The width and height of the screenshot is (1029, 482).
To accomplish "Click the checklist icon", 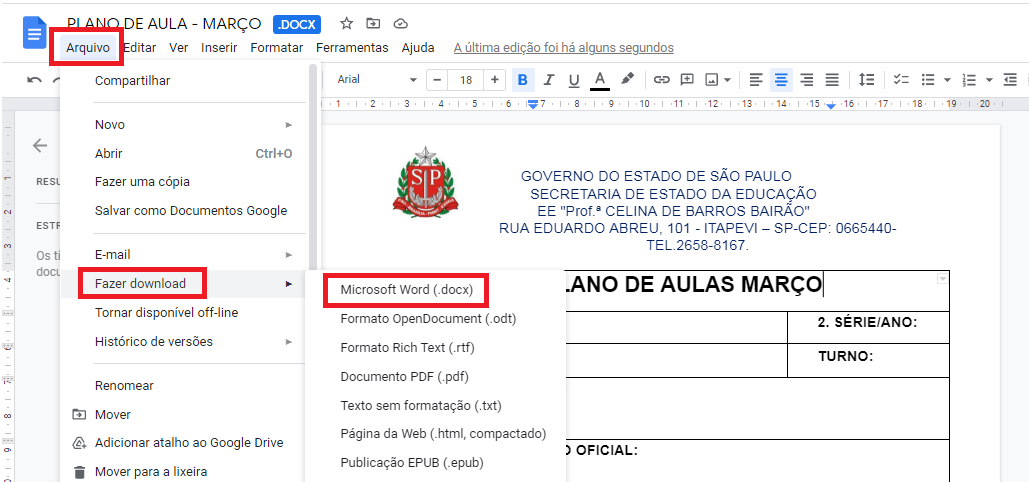I will [x=901, y=80].
